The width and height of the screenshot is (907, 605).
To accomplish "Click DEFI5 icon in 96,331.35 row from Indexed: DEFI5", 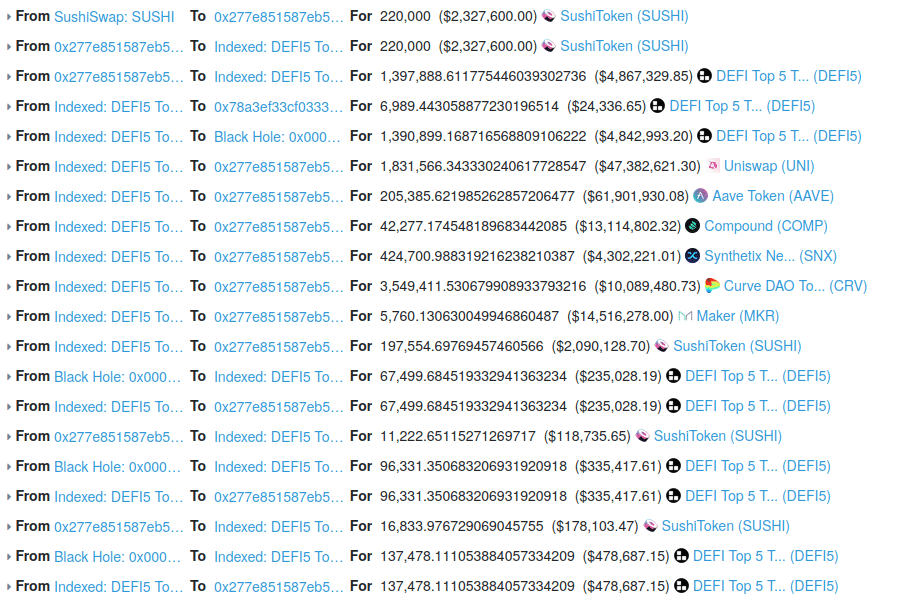I will tap(673, 496).
